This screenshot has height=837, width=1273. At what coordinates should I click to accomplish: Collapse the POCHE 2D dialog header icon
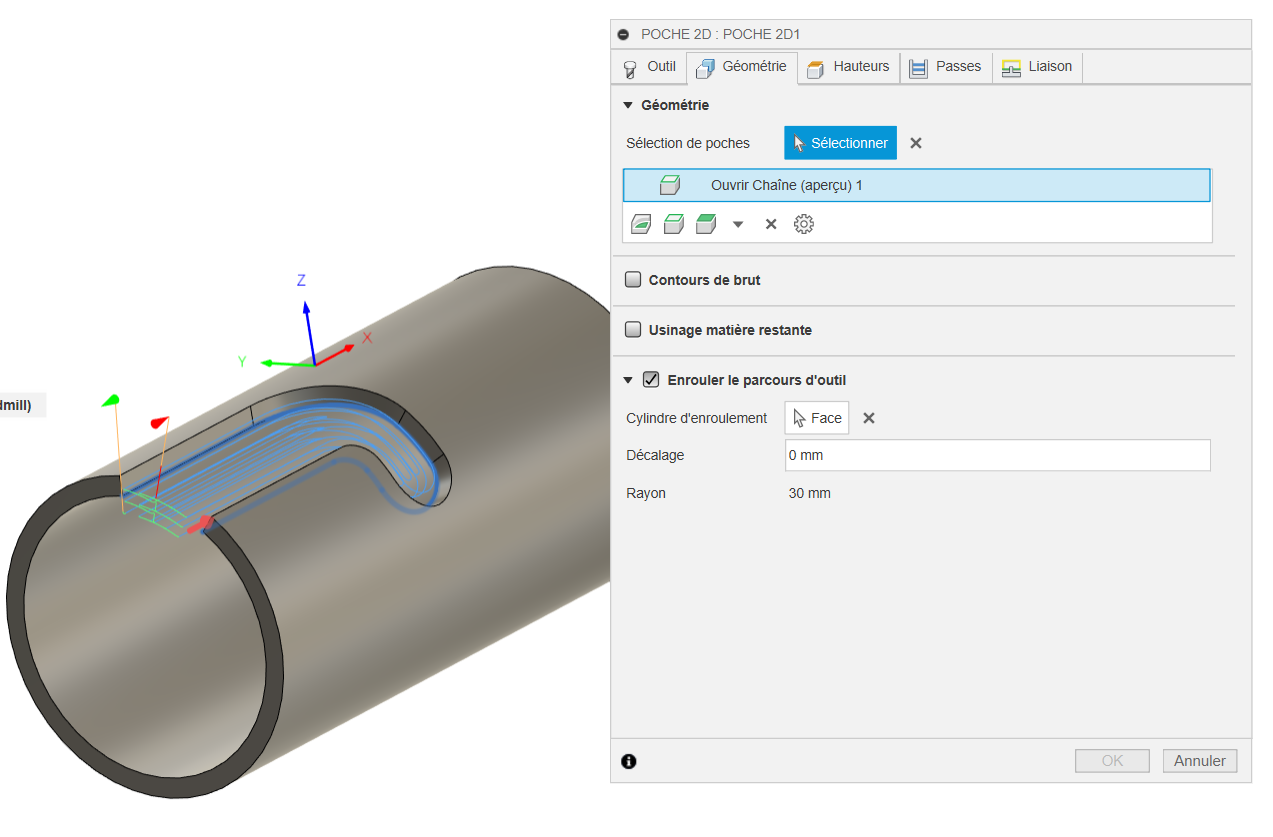point(624,34)
